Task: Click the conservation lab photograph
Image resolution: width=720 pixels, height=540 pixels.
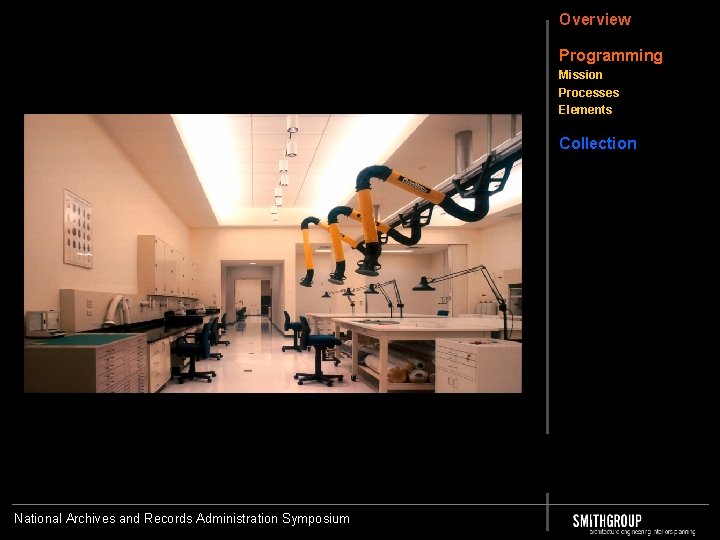Action: tap(273, 253)
